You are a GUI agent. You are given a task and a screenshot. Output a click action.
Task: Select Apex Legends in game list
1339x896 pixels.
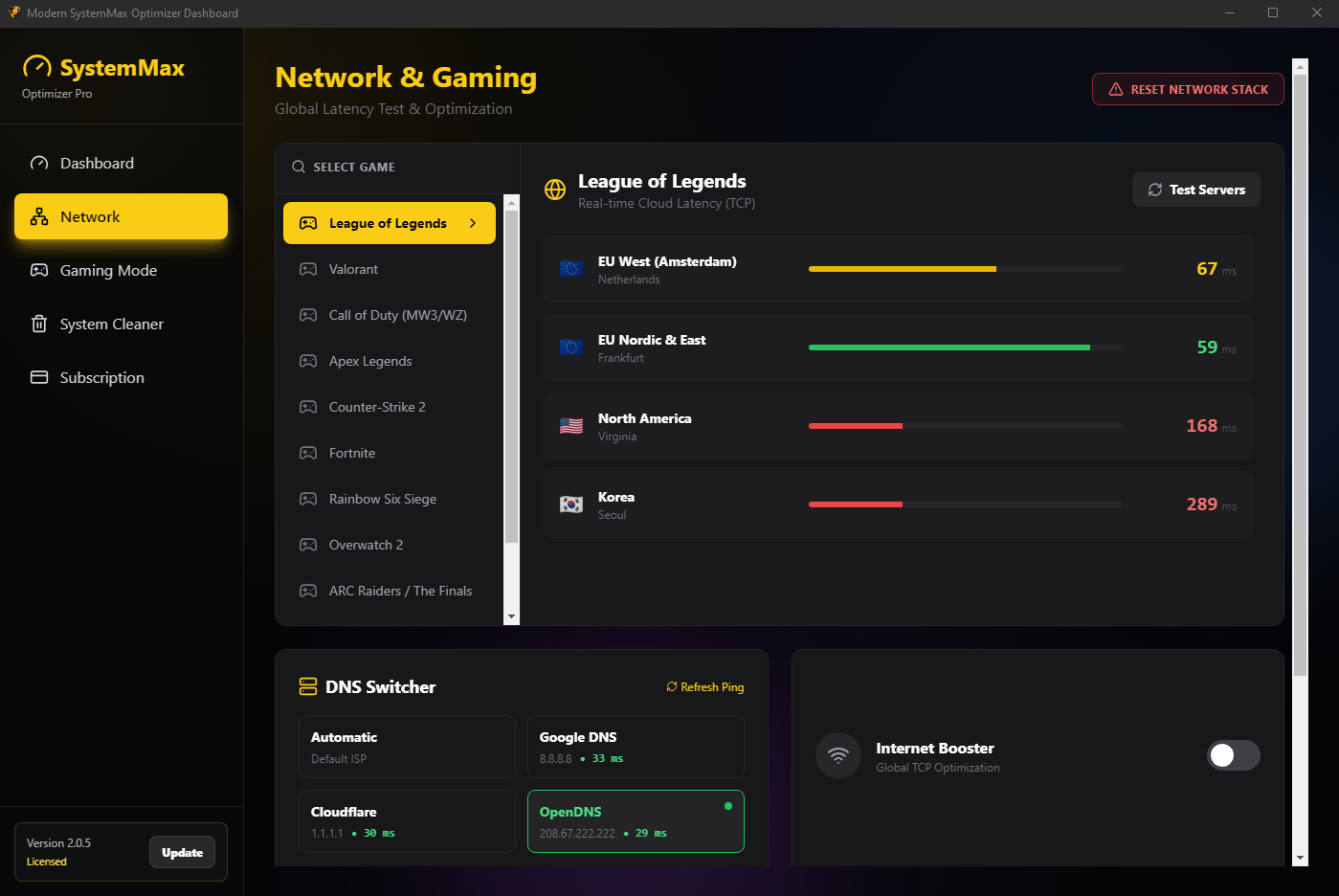pos(390,361)
